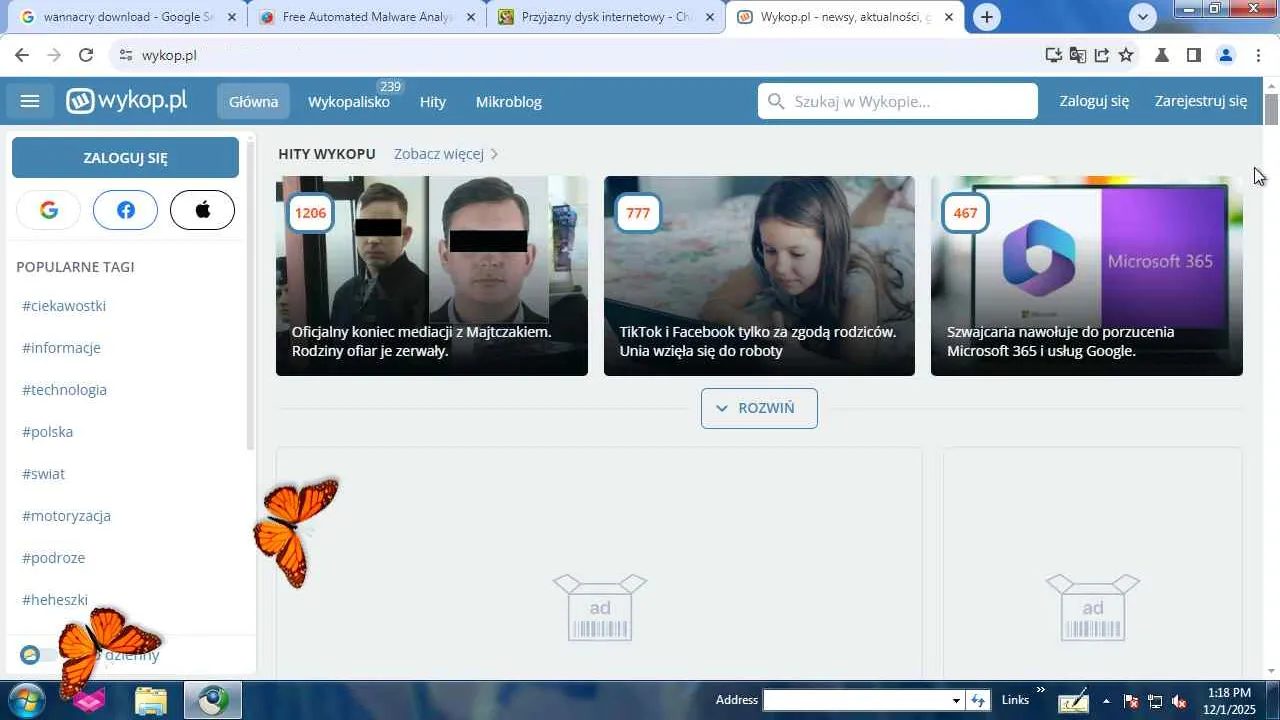Open the tablet input panel pen icon
1280x720 pixels.
point(1073,701)
